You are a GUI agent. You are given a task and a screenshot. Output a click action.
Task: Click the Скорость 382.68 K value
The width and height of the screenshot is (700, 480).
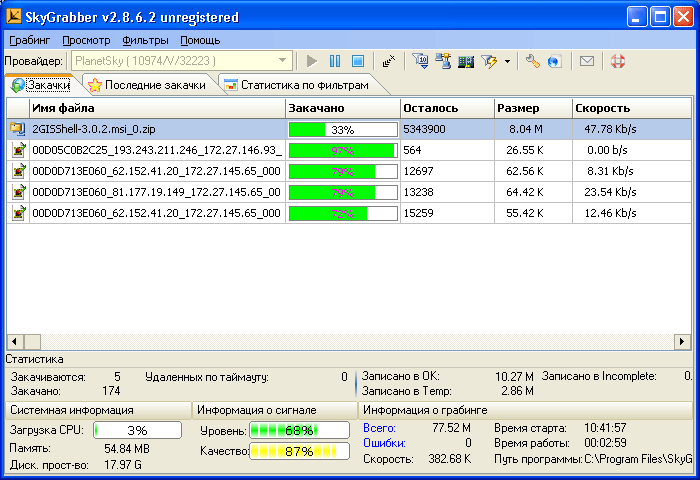[450, 459]
